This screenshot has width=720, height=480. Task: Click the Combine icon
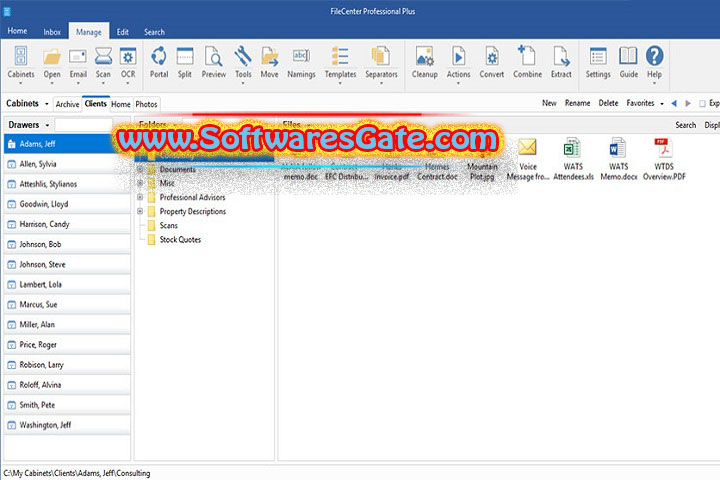tap(527, 55)
